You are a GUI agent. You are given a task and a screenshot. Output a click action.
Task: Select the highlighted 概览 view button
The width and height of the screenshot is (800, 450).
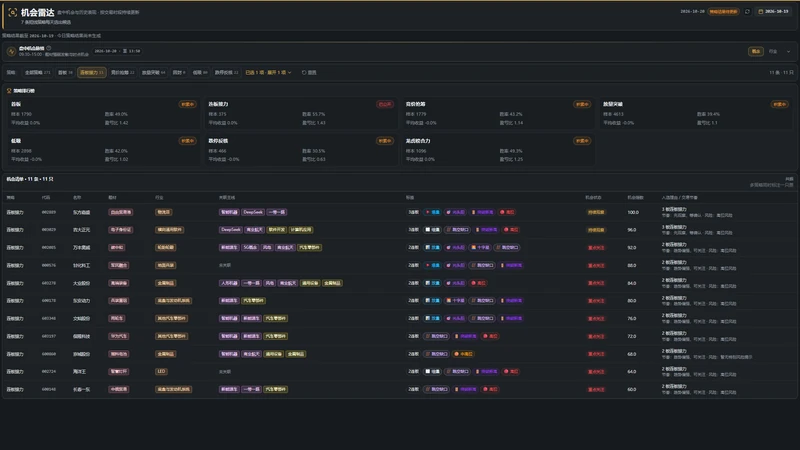[x=756, y=51]
